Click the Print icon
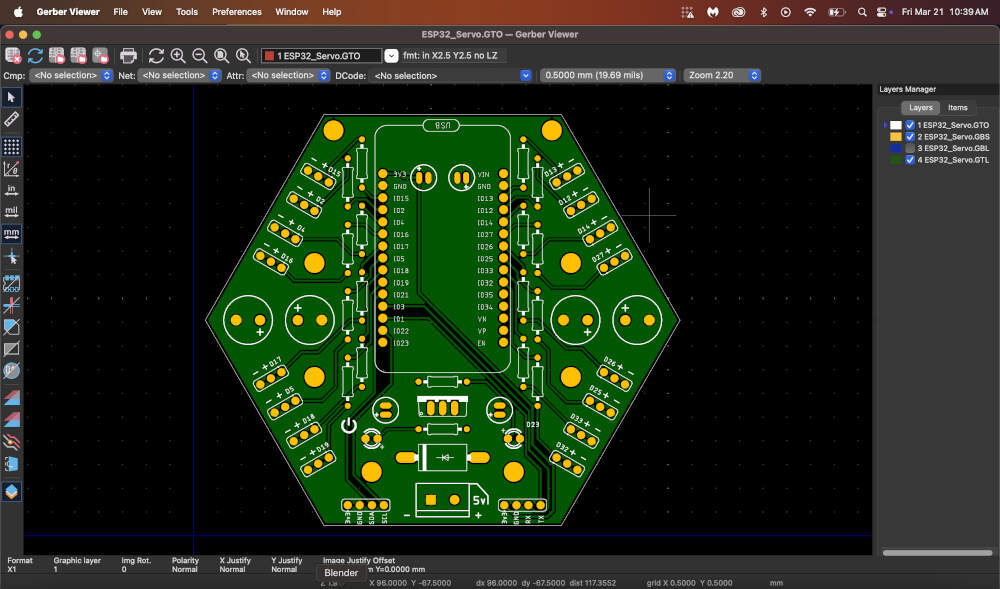The height and width of the screenshot is (589, 1000). [128, 55]
